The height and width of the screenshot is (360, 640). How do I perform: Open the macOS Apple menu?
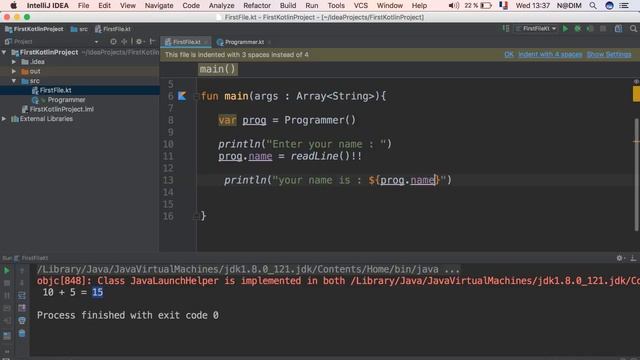tap(13, 6)
